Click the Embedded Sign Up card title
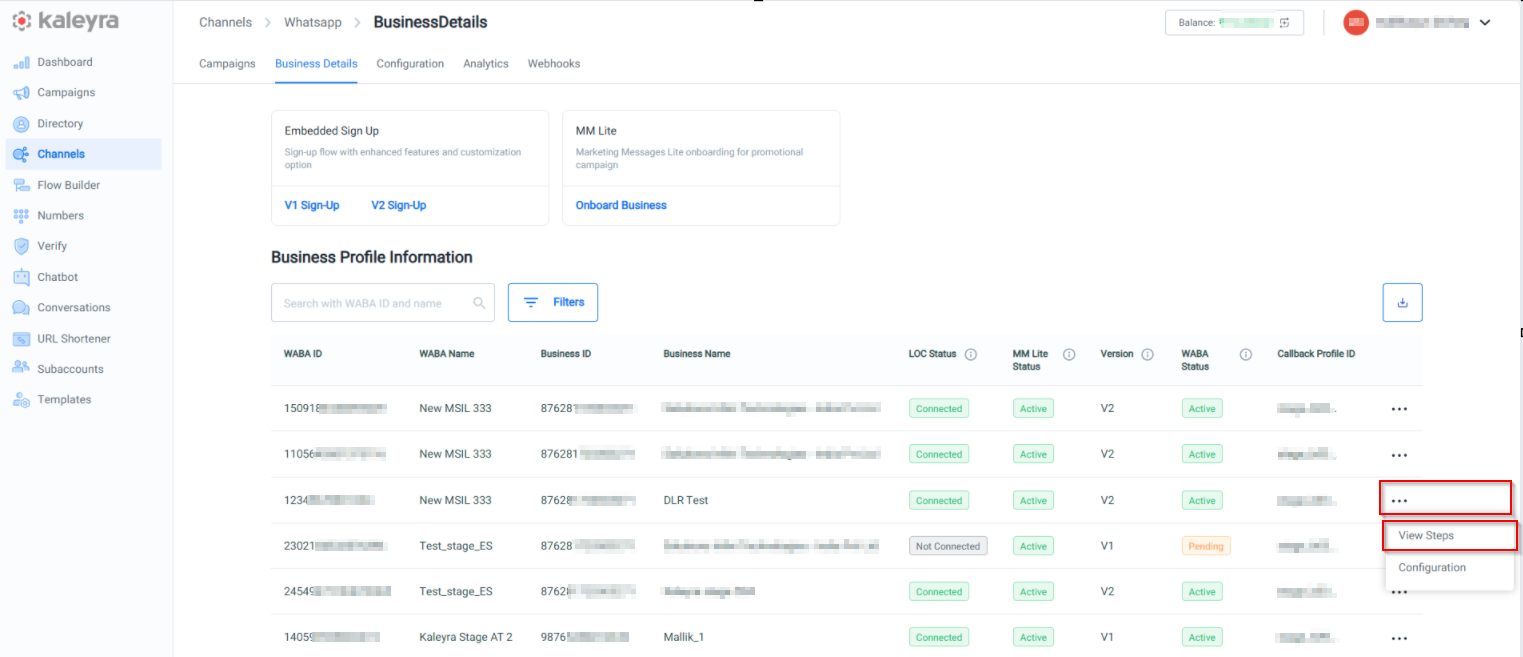This screenshot has width=1523, height=657. click(x=332, y=131)
